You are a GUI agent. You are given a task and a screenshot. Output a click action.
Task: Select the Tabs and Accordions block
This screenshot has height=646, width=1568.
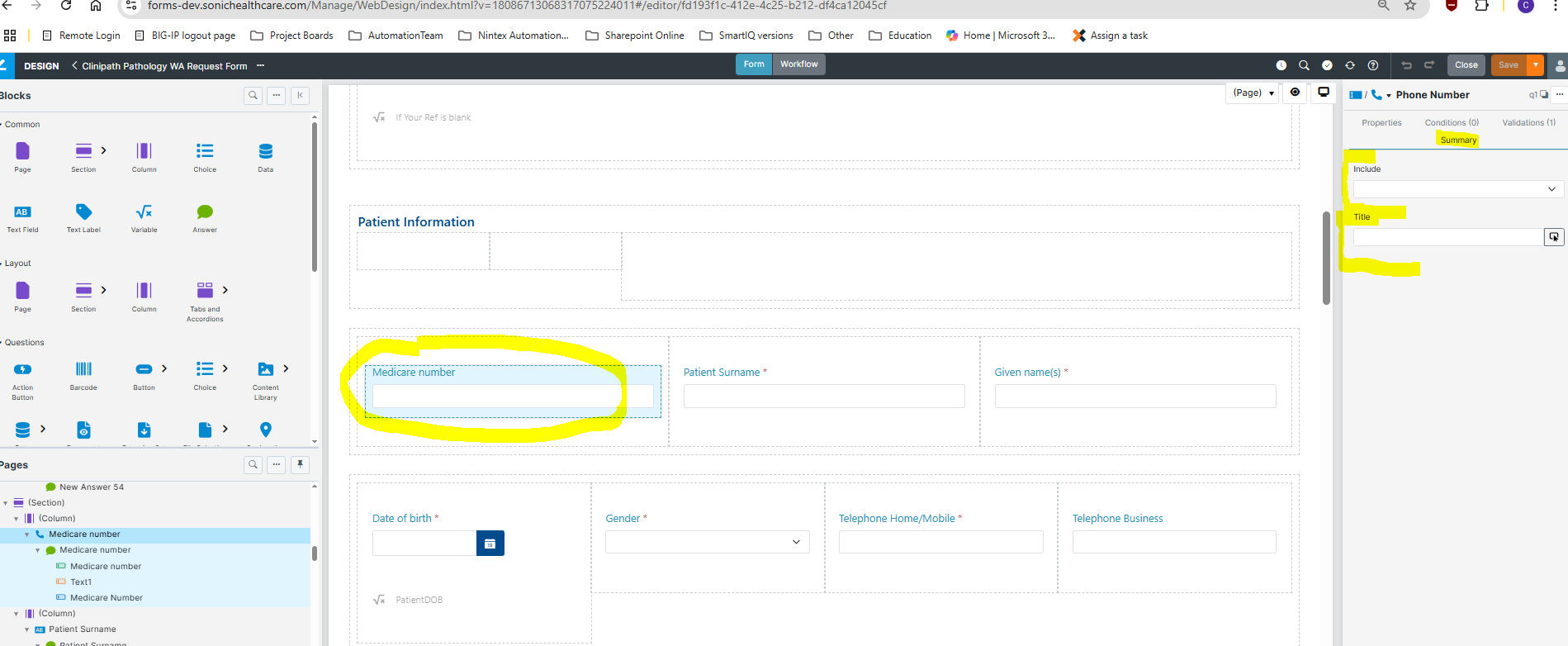coord(205,291)
